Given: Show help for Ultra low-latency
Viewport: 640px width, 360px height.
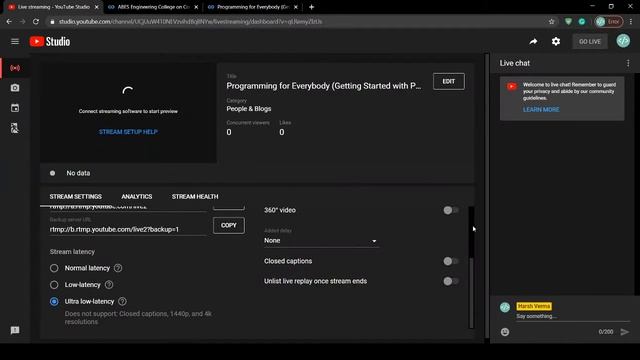Looking at the screenshot, I should (x=122, y=302).
